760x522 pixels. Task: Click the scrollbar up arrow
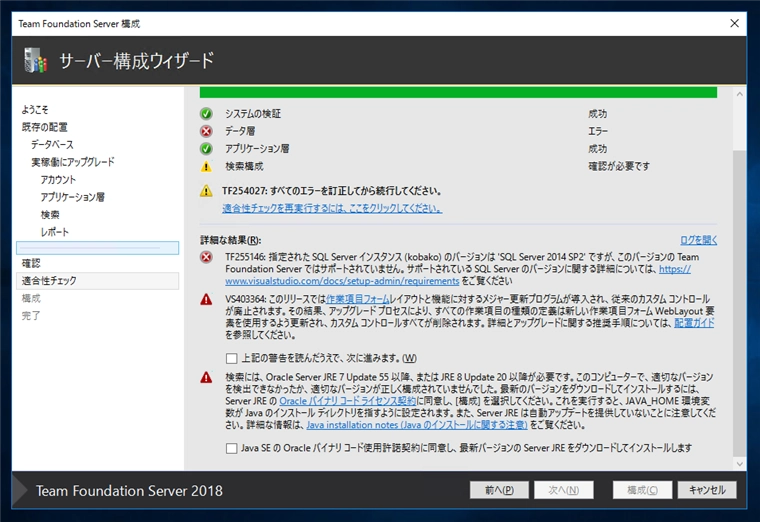click(739, 94)
